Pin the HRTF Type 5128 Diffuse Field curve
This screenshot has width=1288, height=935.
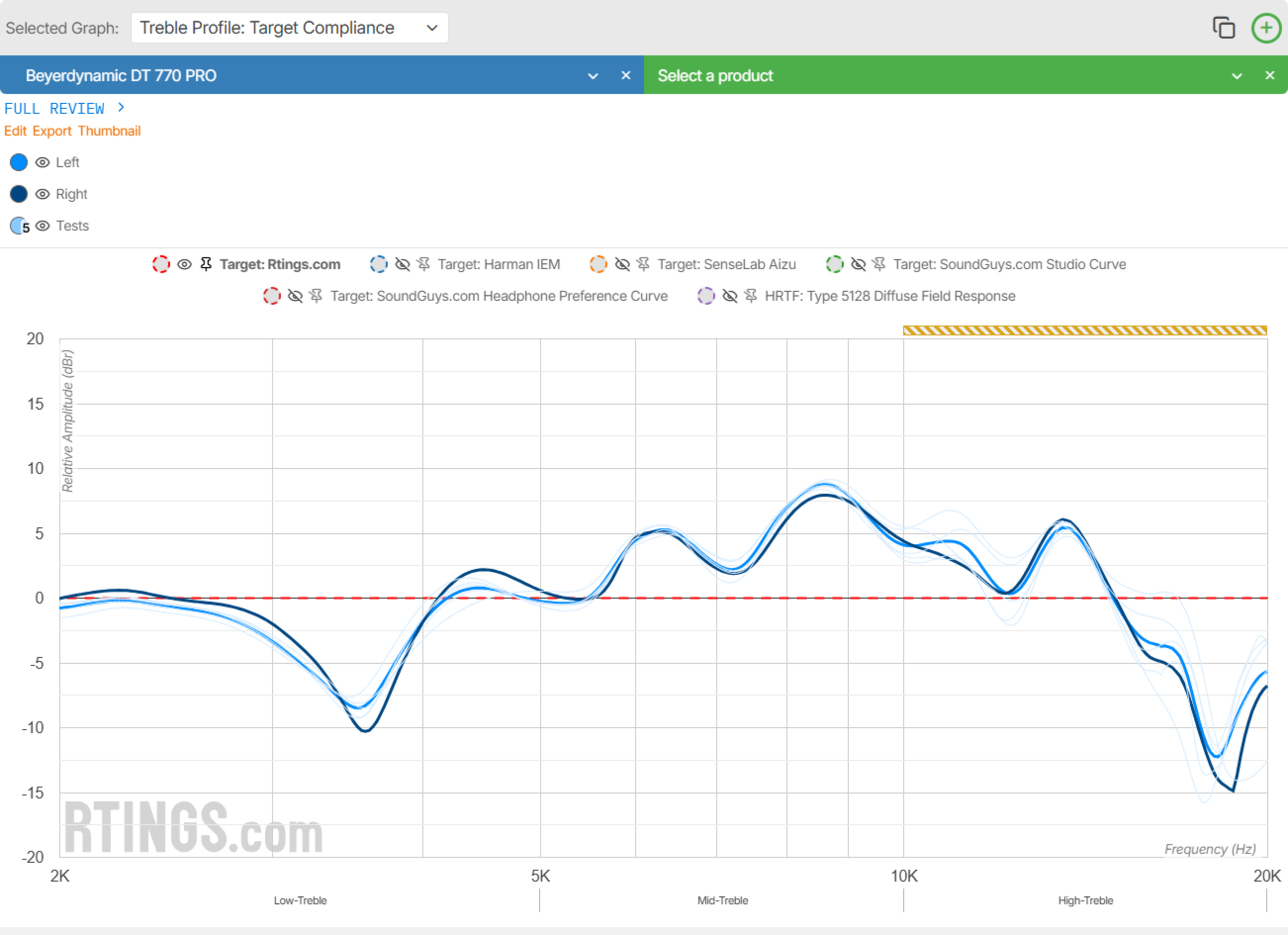[x=751, y=296]
